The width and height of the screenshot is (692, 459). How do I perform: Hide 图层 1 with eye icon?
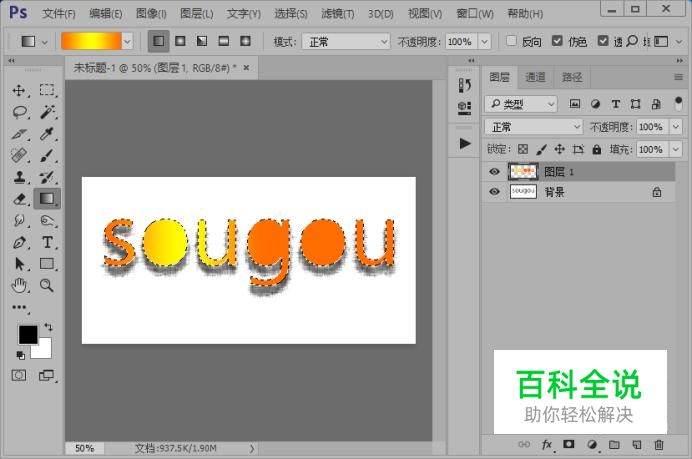[x=495, y=172]
